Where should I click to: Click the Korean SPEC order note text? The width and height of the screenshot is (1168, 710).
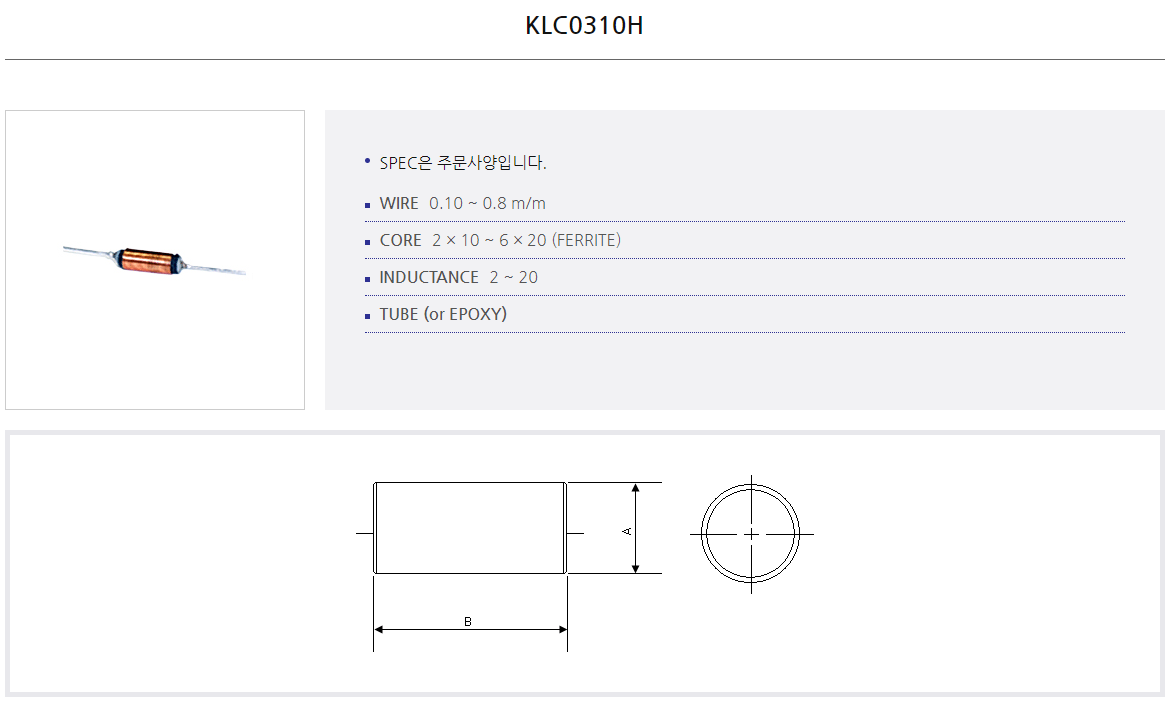(x=463, y=163)
